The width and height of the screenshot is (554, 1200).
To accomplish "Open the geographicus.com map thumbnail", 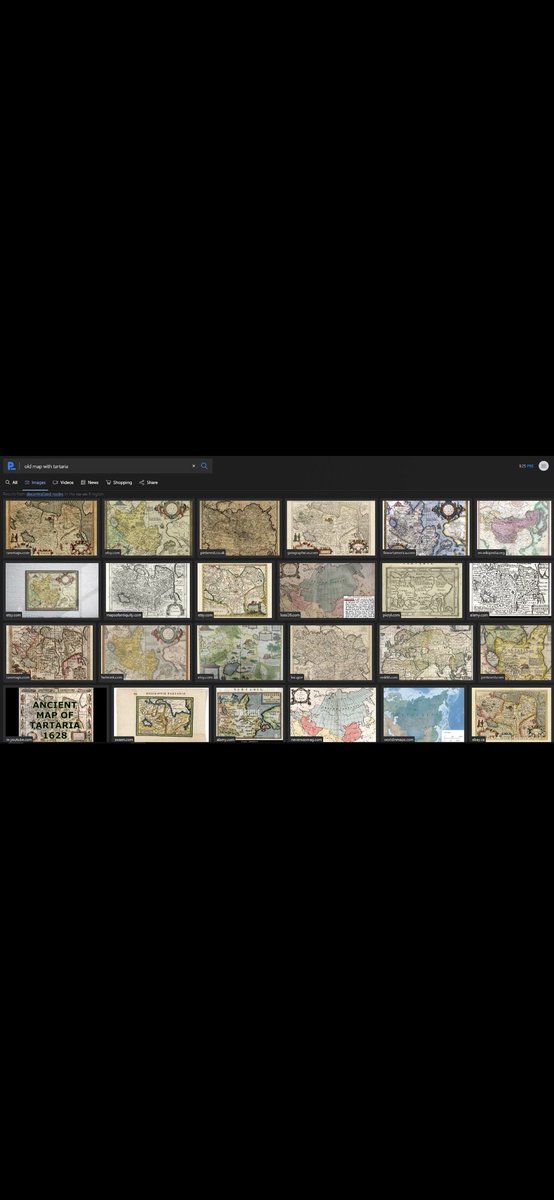I will pyautogui.click(x=330, y=527).
